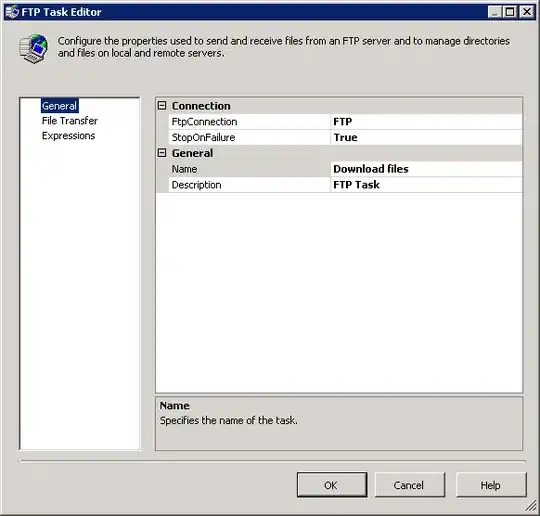Select the General page in left list
Image resolution: width=540 pixels, height=516 pixels.
click(59, 106)
